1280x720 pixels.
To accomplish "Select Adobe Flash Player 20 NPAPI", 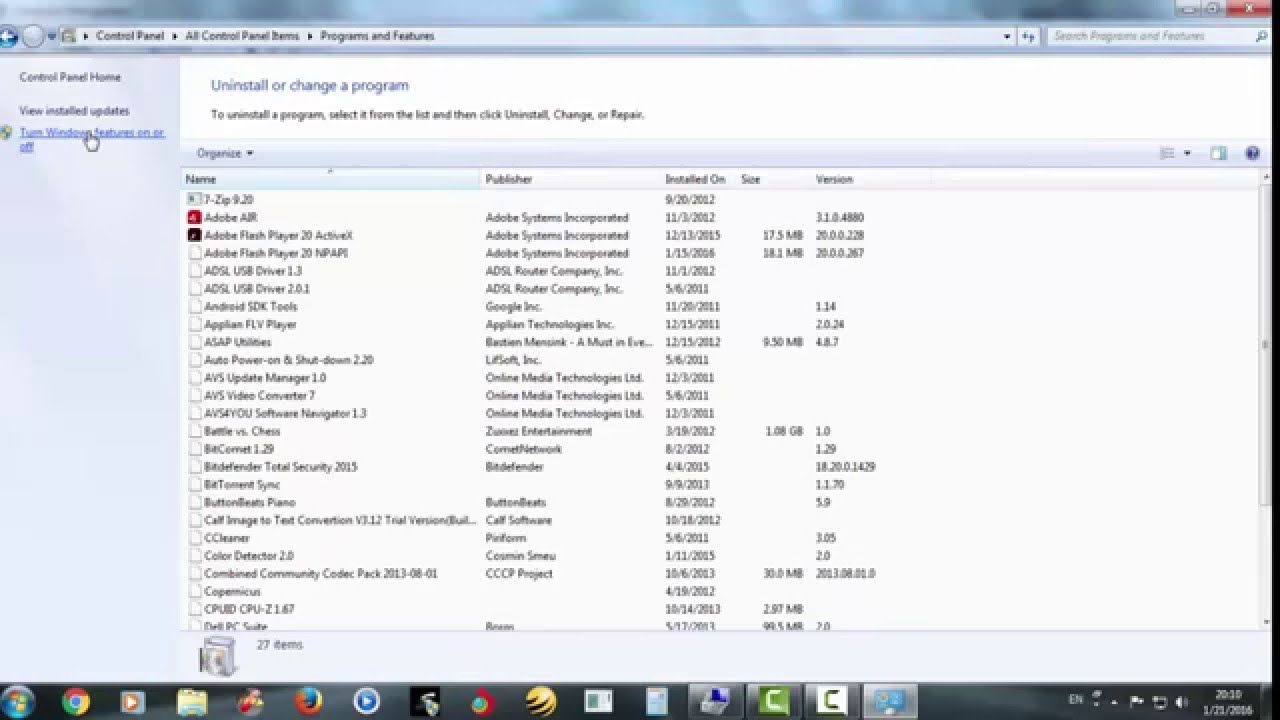I will pyautogui.click(x=276, y=253).
